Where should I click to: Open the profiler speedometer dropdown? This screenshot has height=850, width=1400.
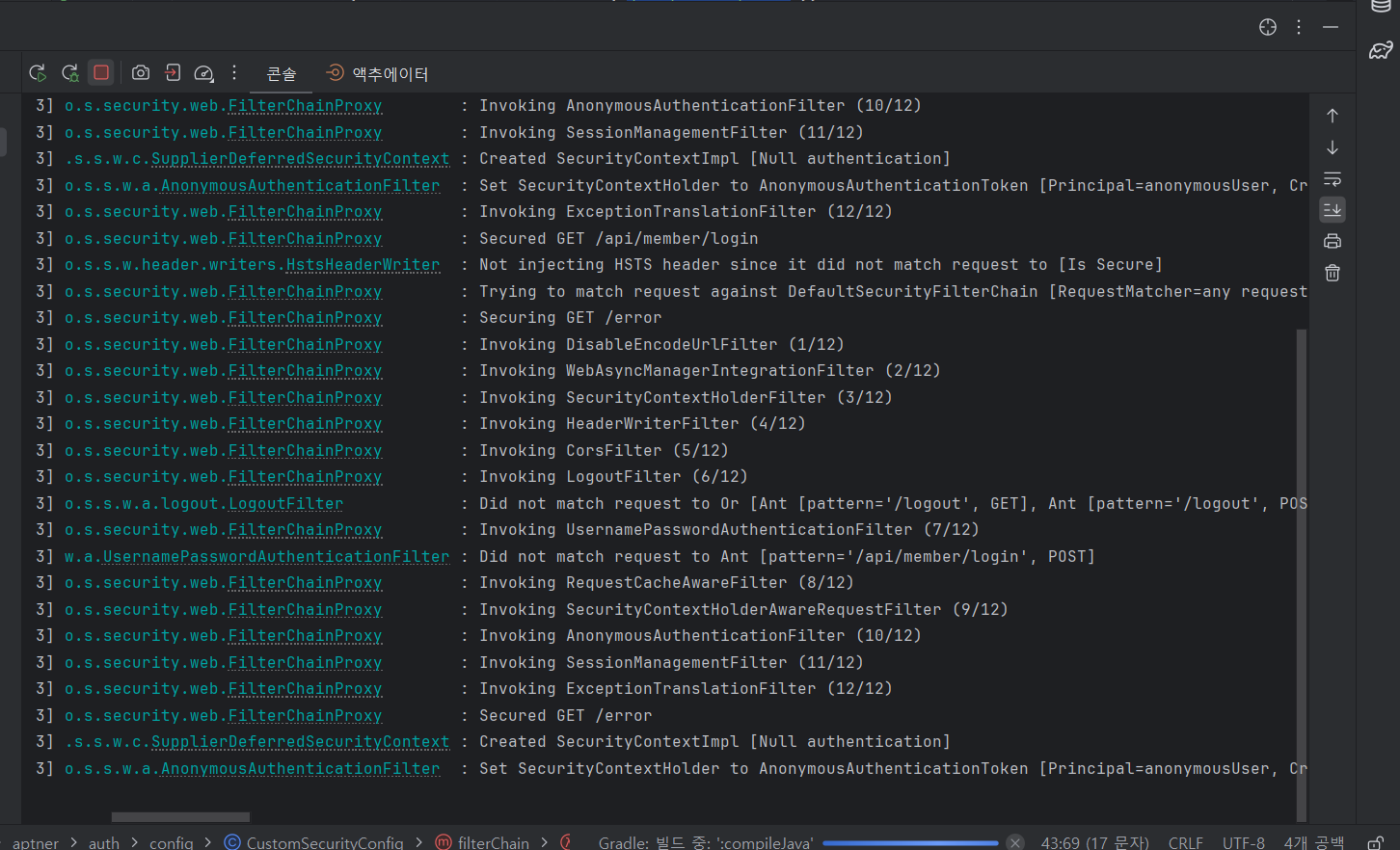coord(203,72)
